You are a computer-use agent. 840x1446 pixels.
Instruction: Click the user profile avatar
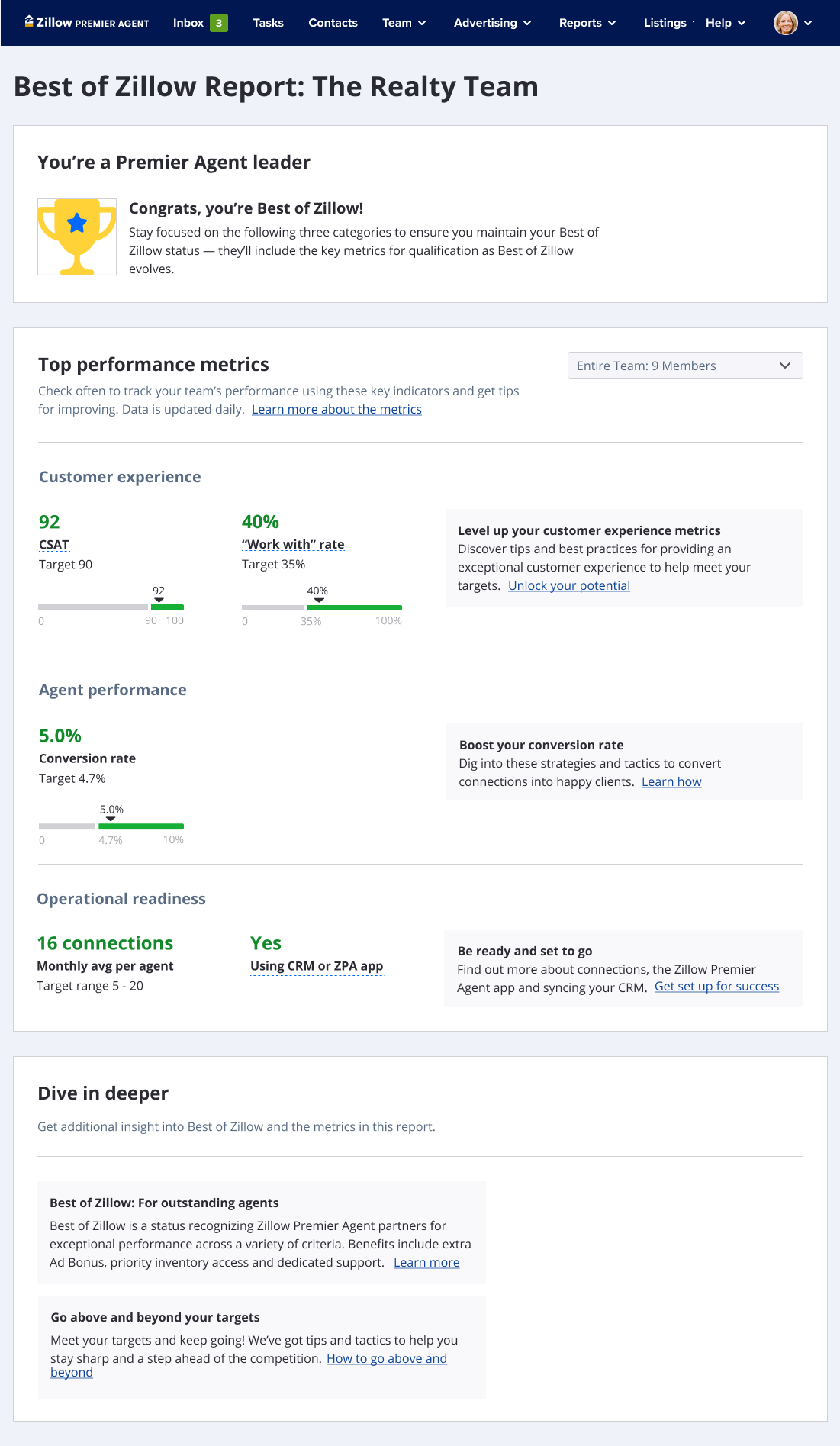(786, 23)
